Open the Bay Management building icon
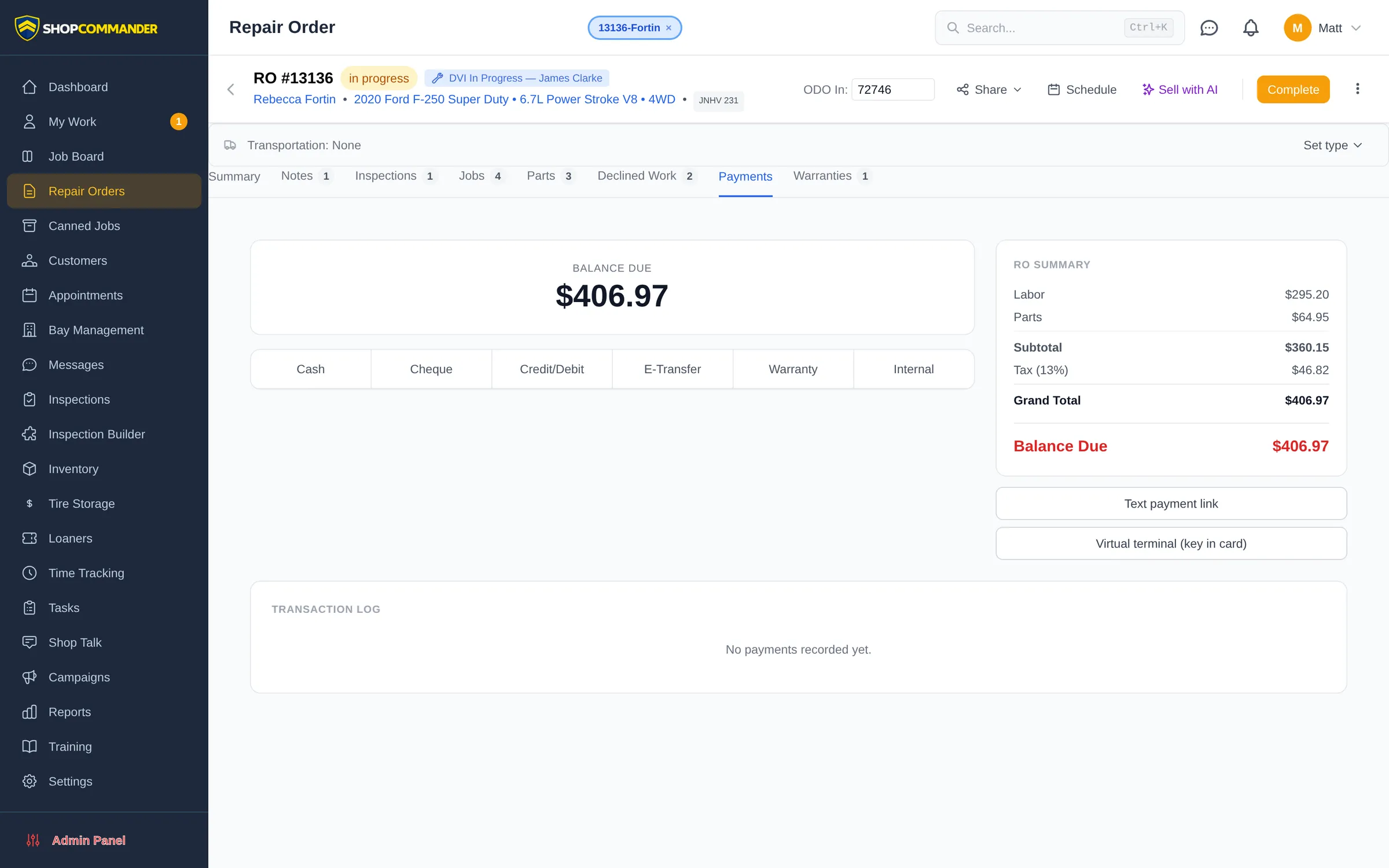This screenshot has width=1389, height=868. tap(30, 330)
